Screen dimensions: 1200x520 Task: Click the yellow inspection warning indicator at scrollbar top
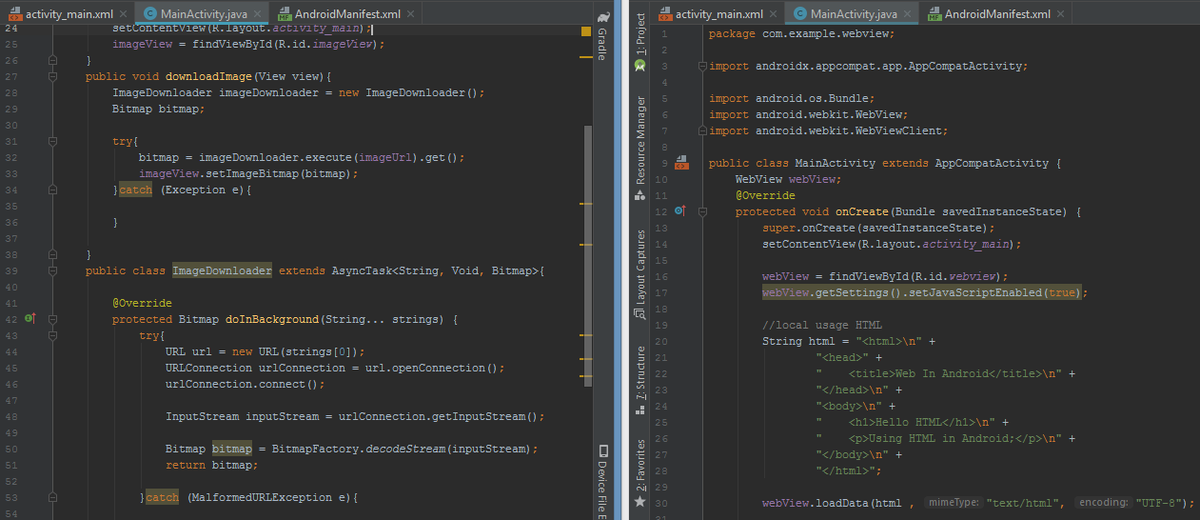pyautogui.click(x=587, y=32)
